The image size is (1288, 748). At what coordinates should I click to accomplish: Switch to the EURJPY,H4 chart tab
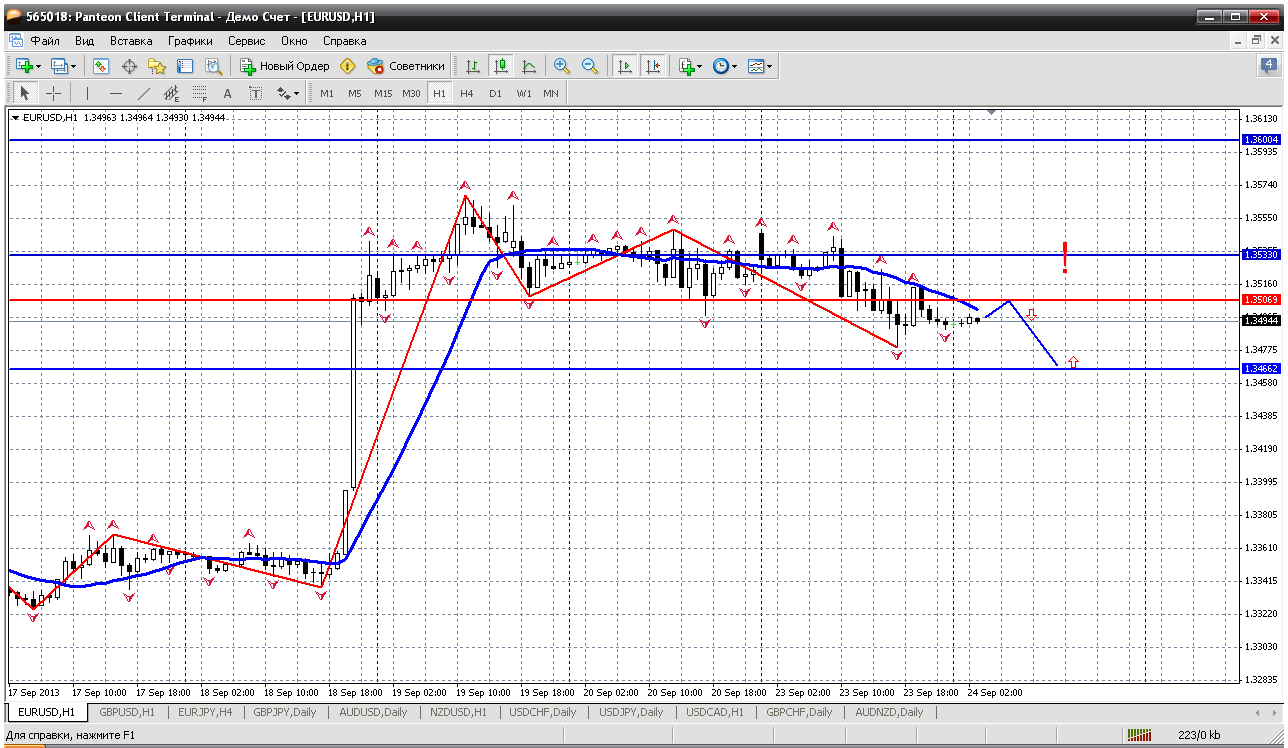click(x=205, y=712)
